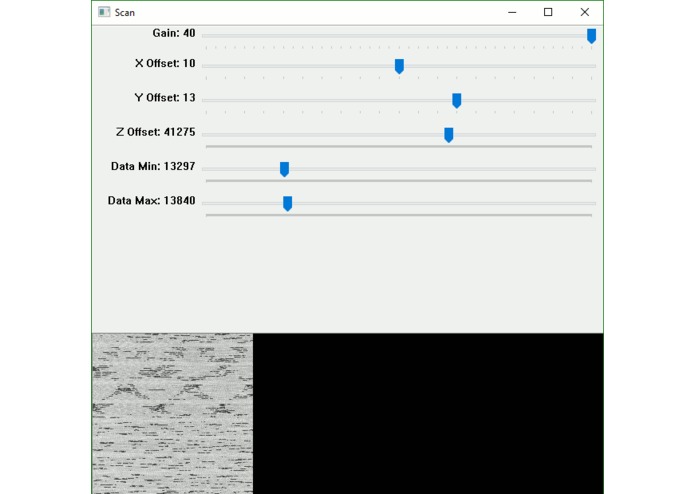The width and height of the screenshot is (695, 494).
Task: Click the 'Data Max: 13840' label
Action: point(152,200)
